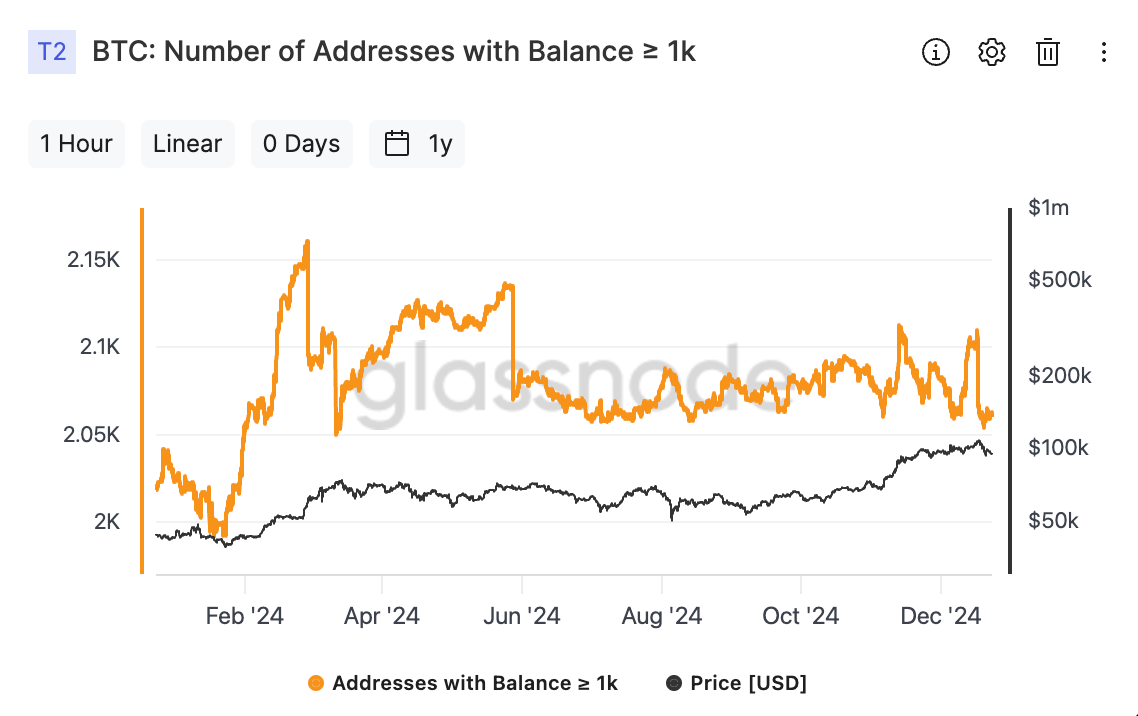Click the $100k price axis label
Viewport: 1138px width, 716px height.
[1058, 448]
